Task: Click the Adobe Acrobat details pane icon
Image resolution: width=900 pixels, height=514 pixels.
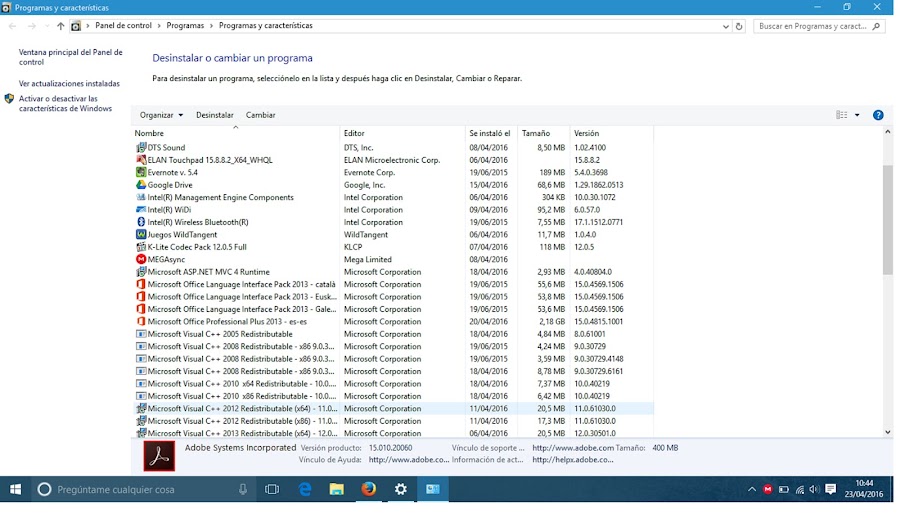Action: tap(159, 456)
